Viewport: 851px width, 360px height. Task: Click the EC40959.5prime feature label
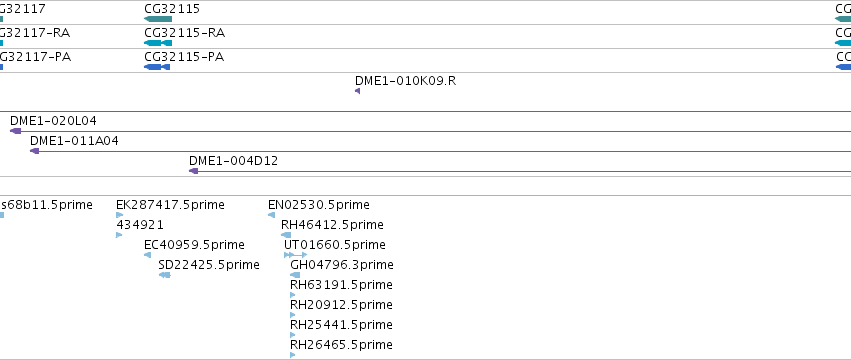click(x=194, y=245)
